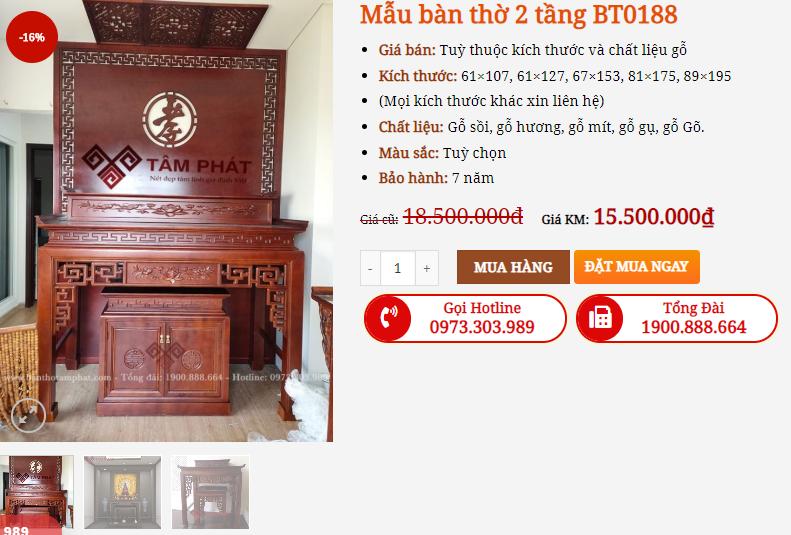Select the third thumbnail showing the altar table

coord(210,492)
